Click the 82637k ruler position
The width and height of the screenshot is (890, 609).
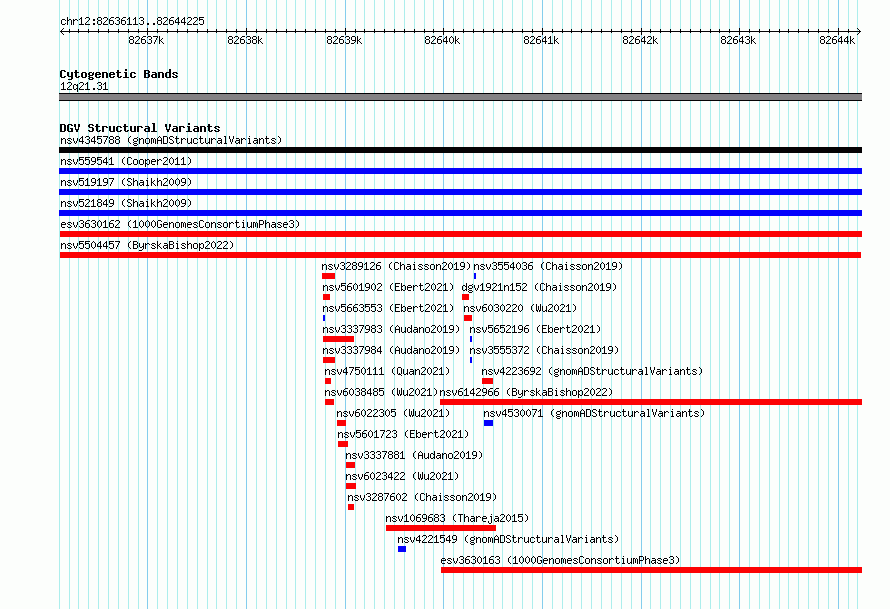click(146, 40)
